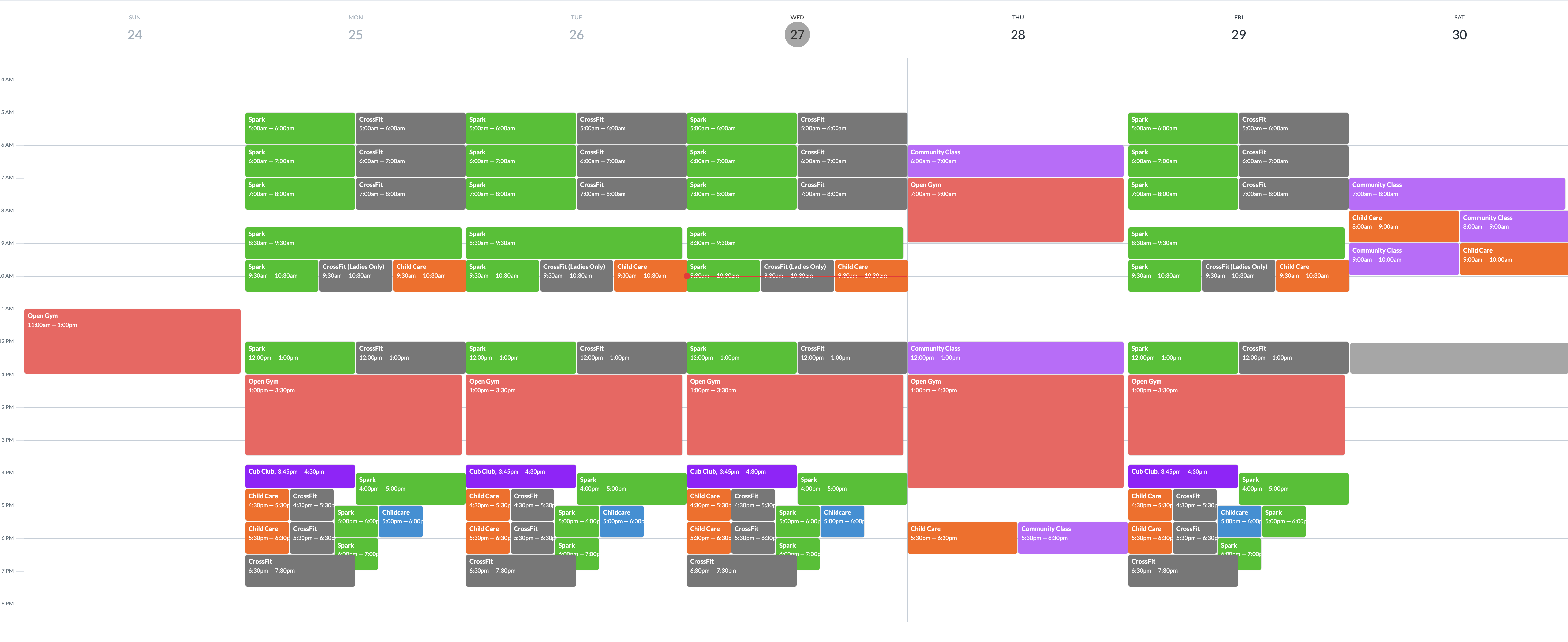This screenshot has height=642, width=1568.
Task: Open Friday Spark 4:00pm – 5:00pm event
Action: 1294,489
